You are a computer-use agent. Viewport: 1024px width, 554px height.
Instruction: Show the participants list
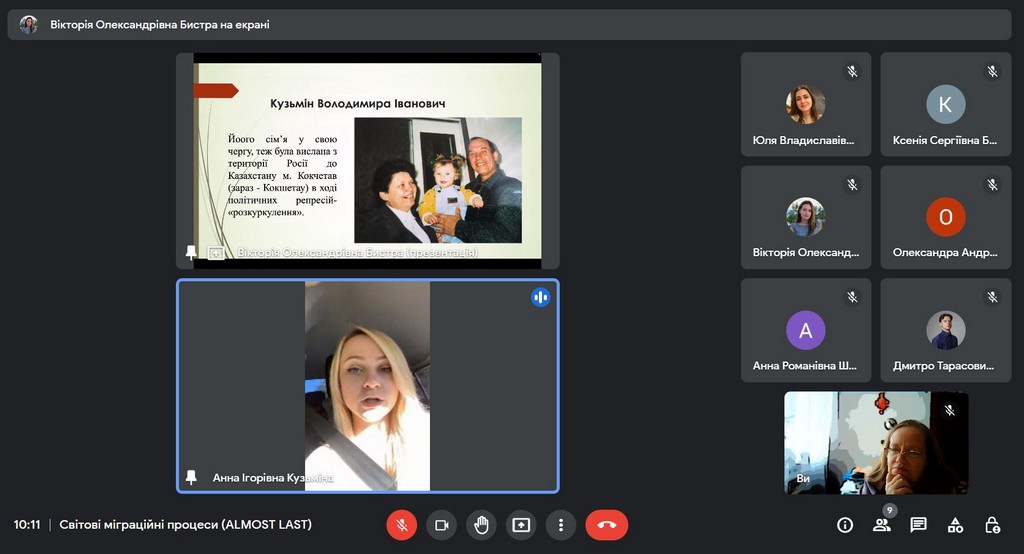coord(881,525)
